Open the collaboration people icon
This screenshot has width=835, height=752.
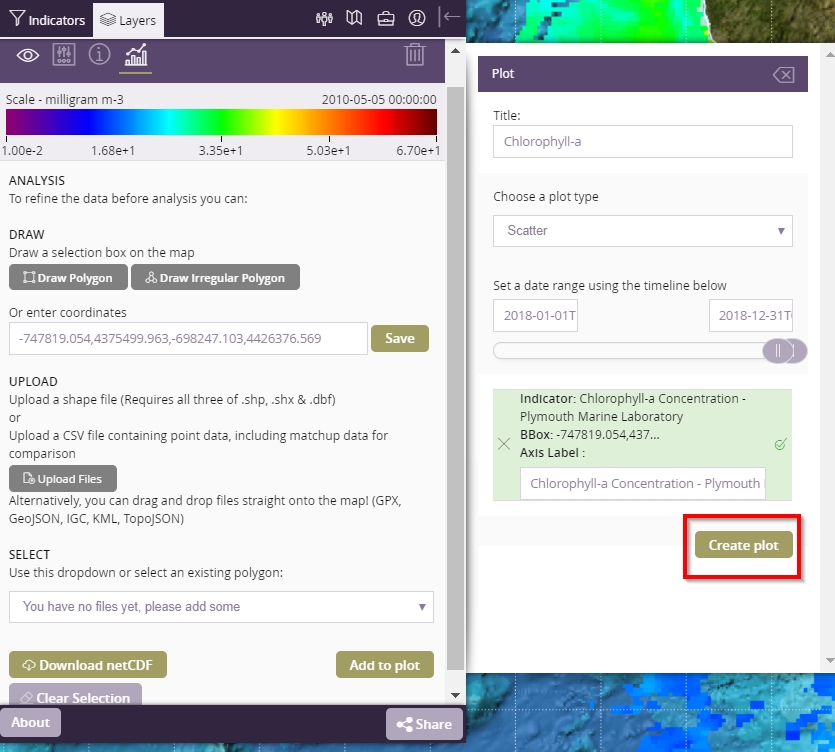324,19
